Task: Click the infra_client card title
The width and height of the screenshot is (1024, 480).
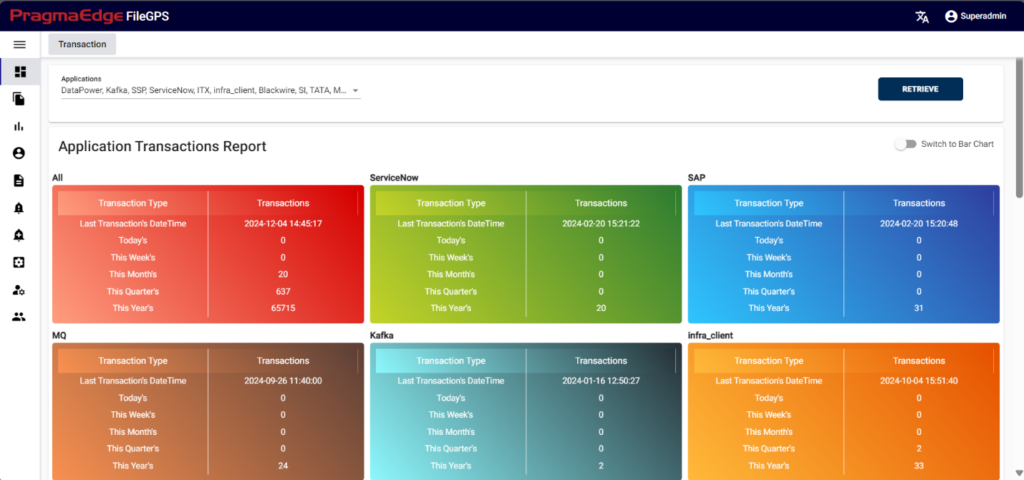Action: point(710,335)
